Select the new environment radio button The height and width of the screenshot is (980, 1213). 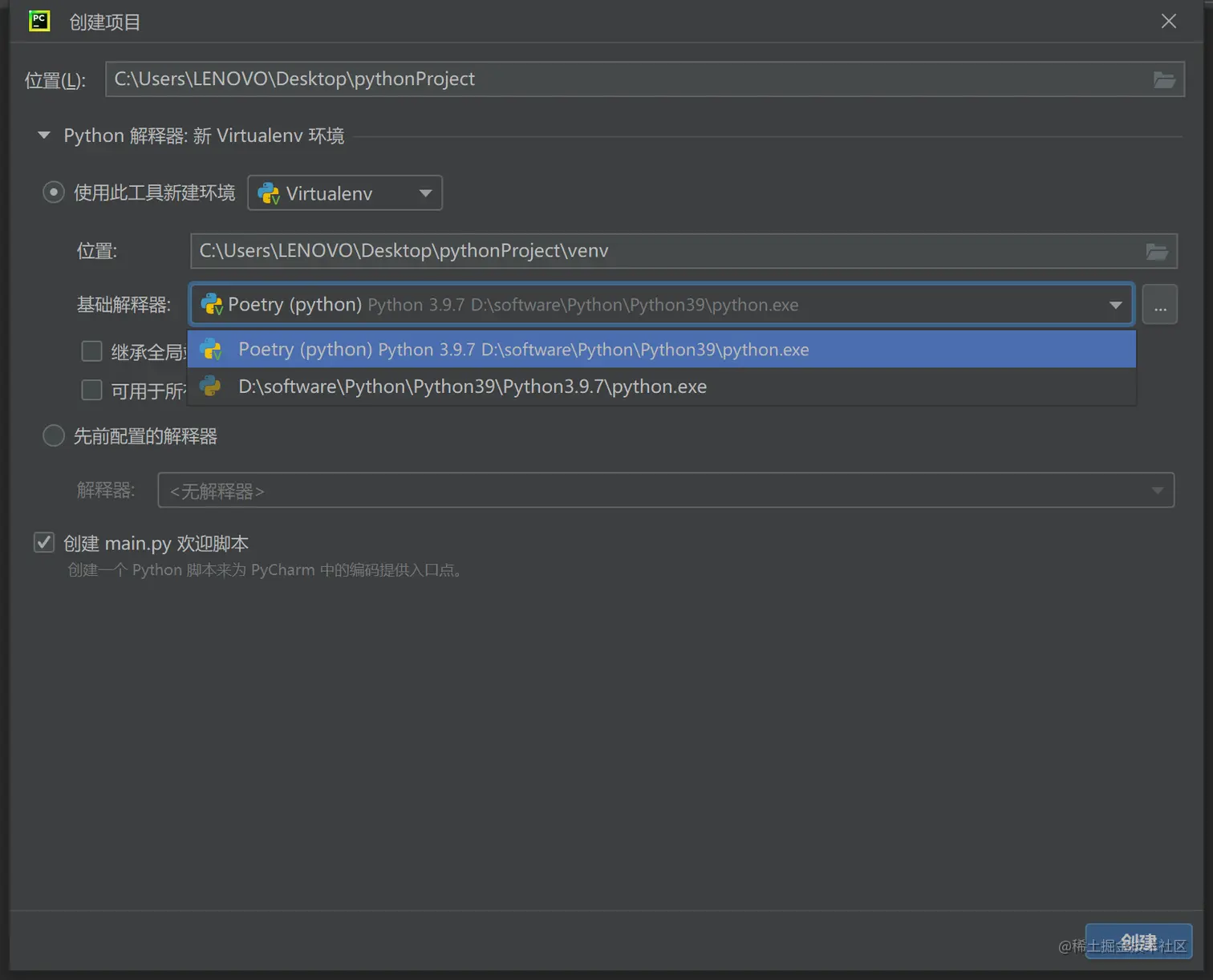tap(54, 192)
